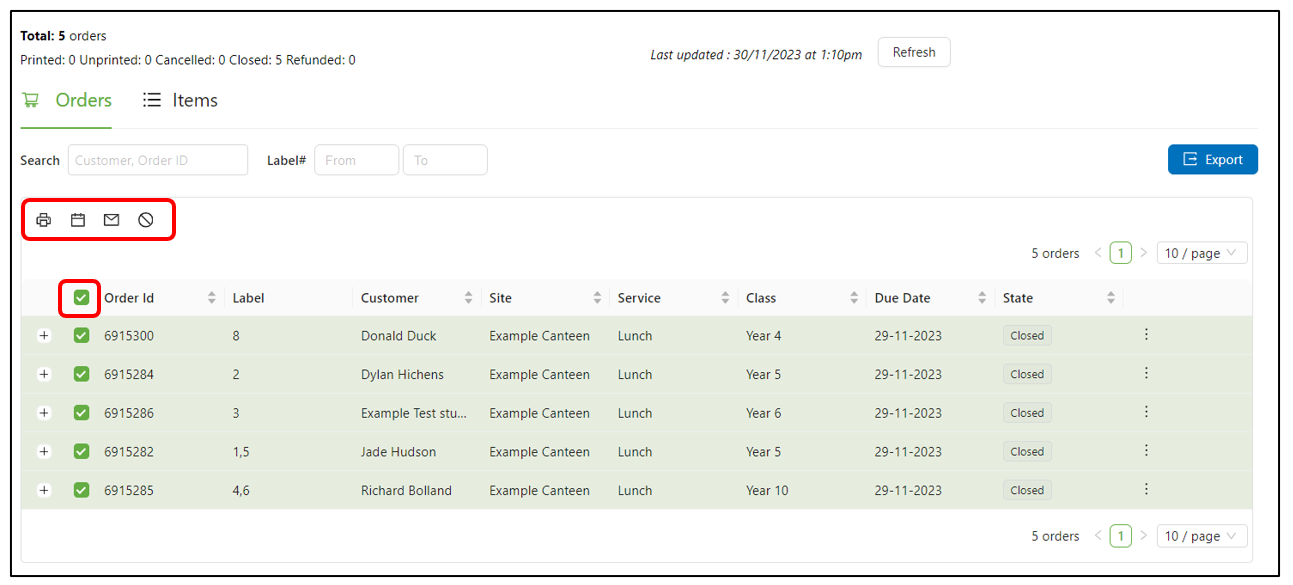Click the cancel orders circle-slash icon
The height and width of the screenshot is (585, 1293).
click(146, 220)
